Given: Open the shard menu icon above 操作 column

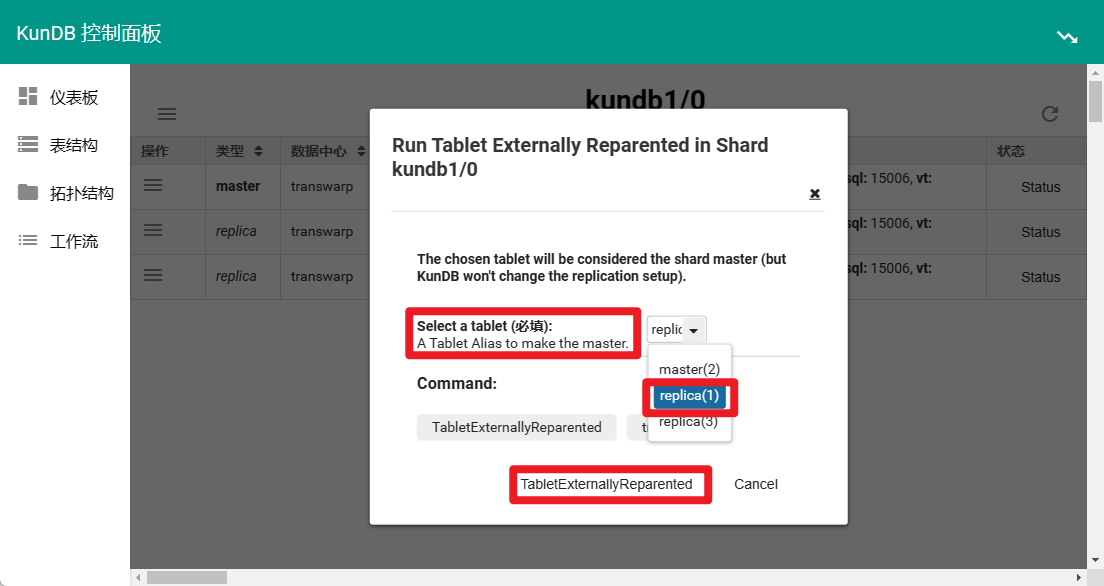Looking at the screenshot, I should click(167, 114).
